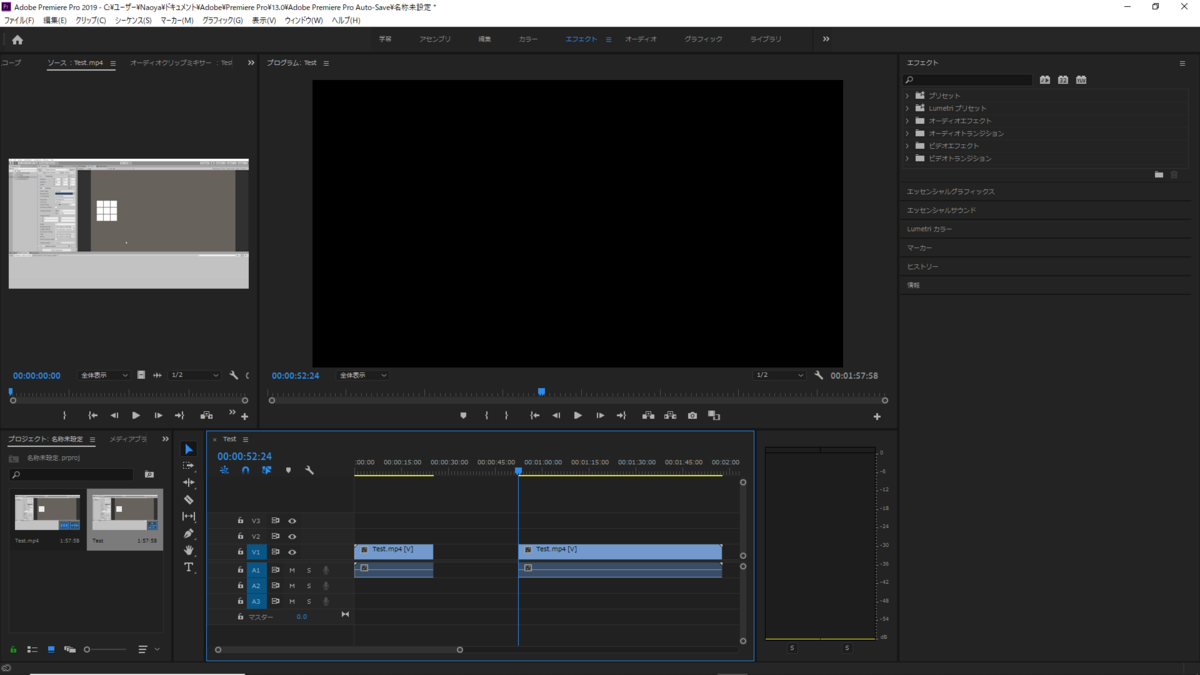Filter Effects by YUV effects icon
Viewport: 1200px width, 675px height.
pyautogui.click(x=1081, y=80)
